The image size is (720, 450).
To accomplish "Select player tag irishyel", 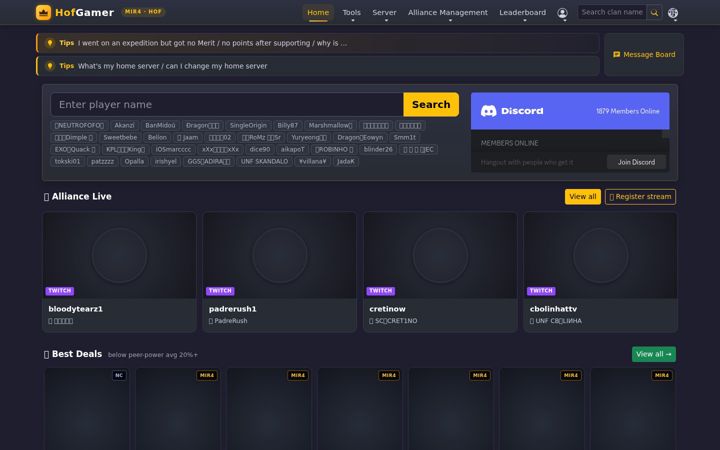I will click(x=165, y=162).
